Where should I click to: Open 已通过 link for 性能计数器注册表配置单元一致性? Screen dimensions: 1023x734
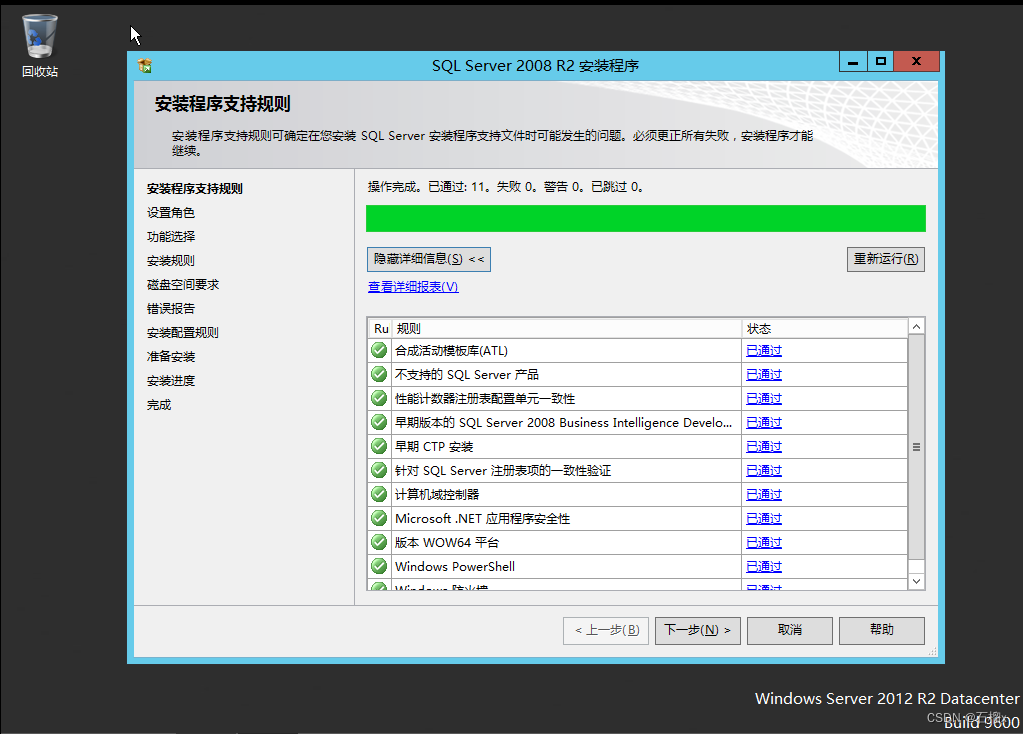point(764,398)
